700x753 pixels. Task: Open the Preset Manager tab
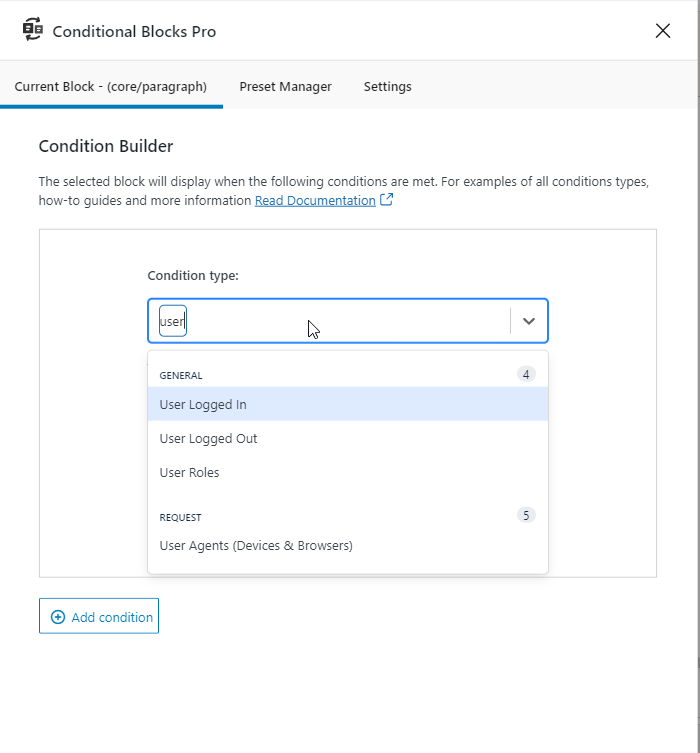tap(285, 86)
